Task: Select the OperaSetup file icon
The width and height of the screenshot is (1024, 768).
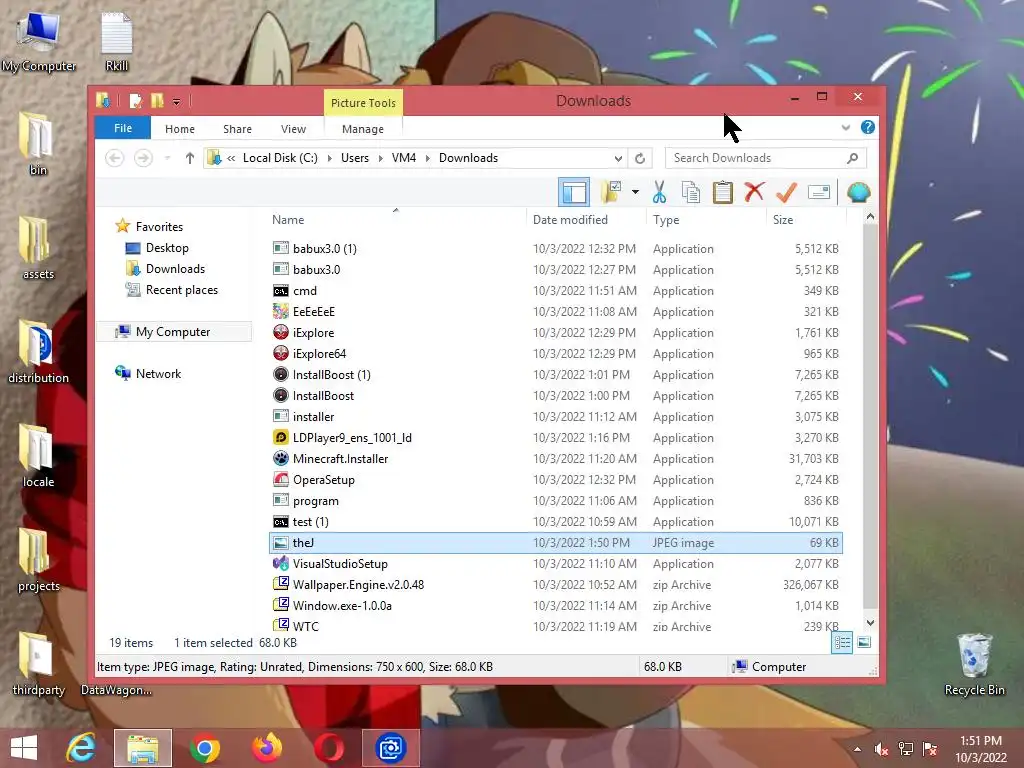Action: 281,479
